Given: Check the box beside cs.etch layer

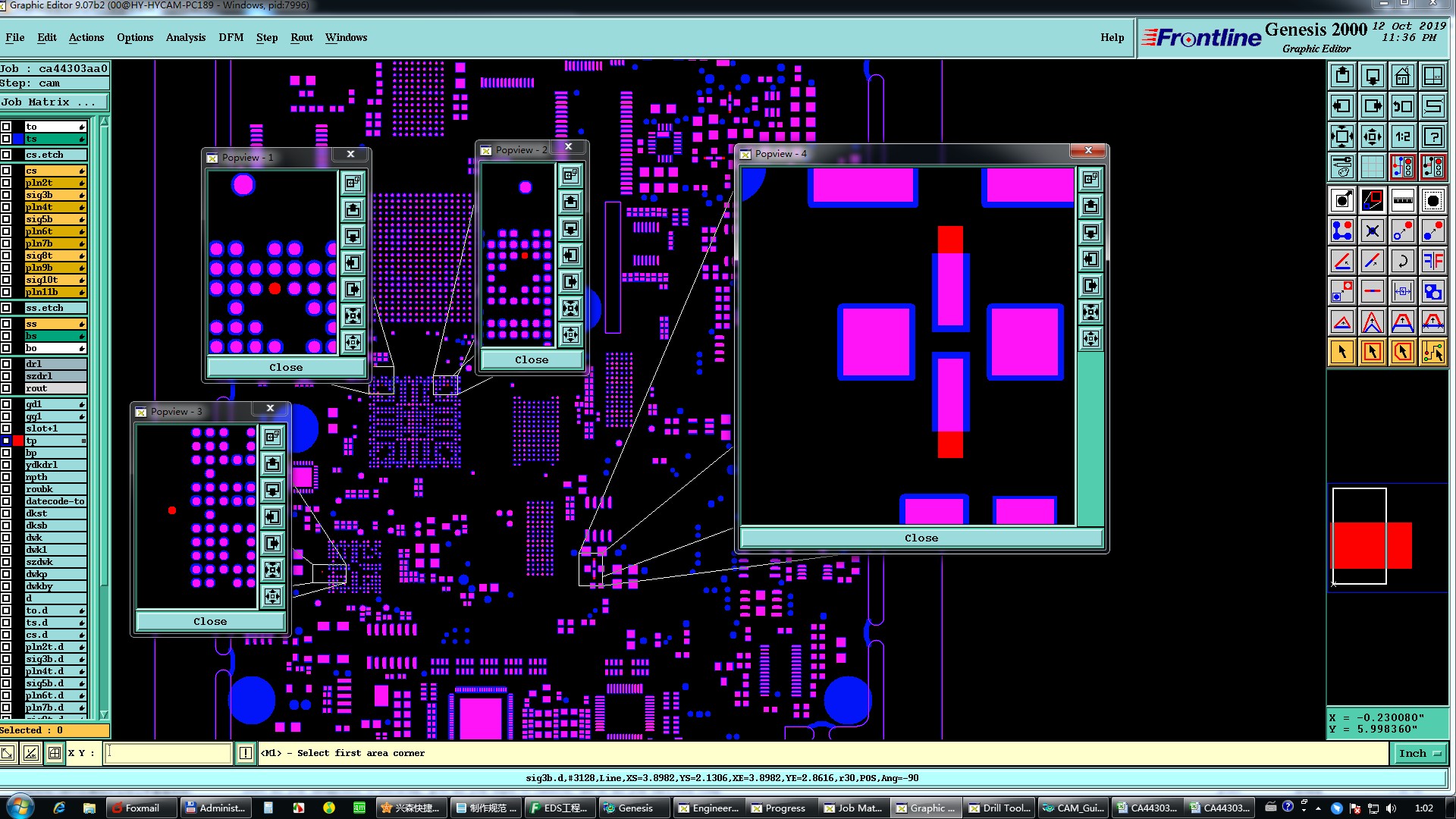Looking at the screenshot, I should (x=6, y=155).
